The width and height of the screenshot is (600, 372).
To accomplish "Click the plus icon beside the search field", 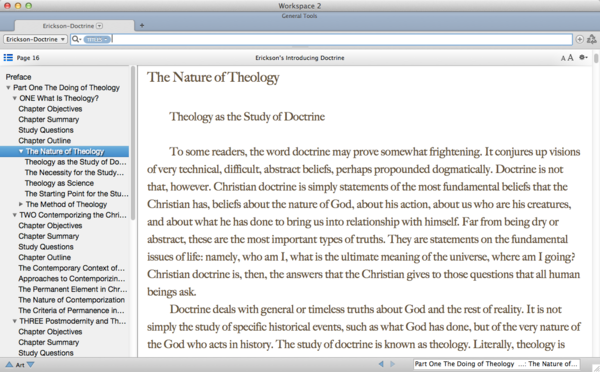I will [579, 39].
